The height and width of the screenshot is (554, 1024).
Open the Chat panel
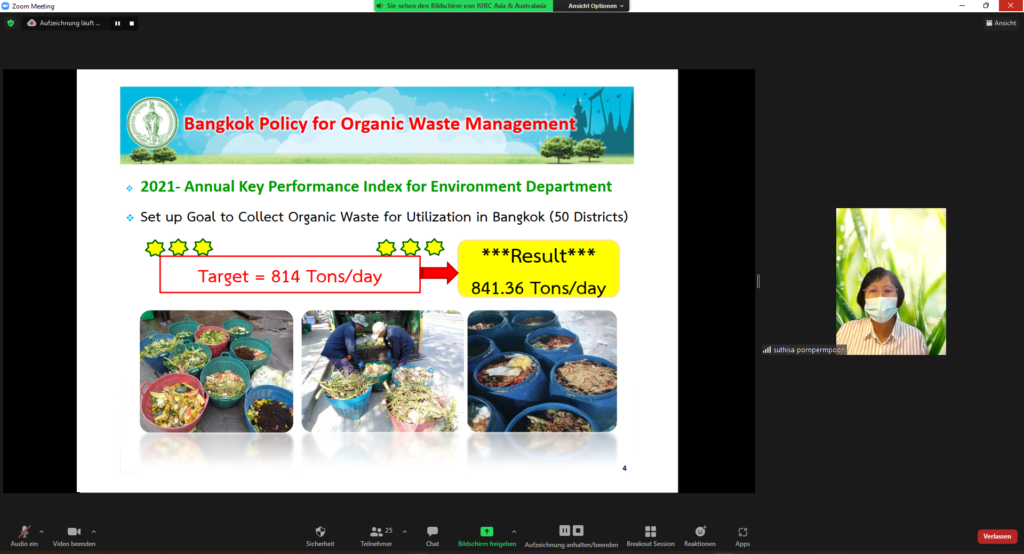tap(432, 534)
